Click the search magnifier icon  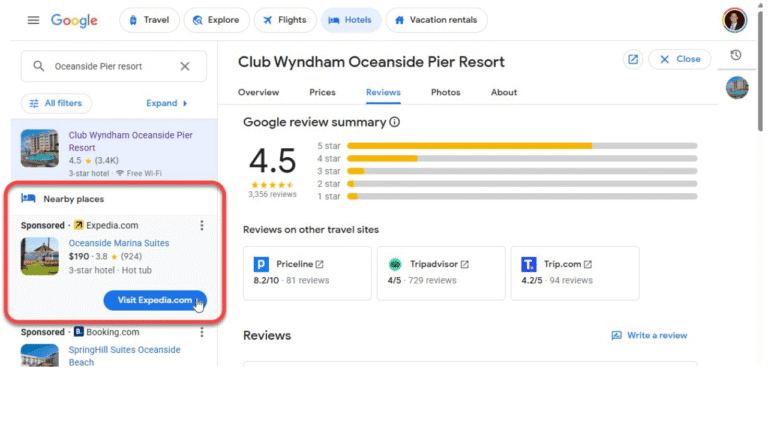point(38,66)
